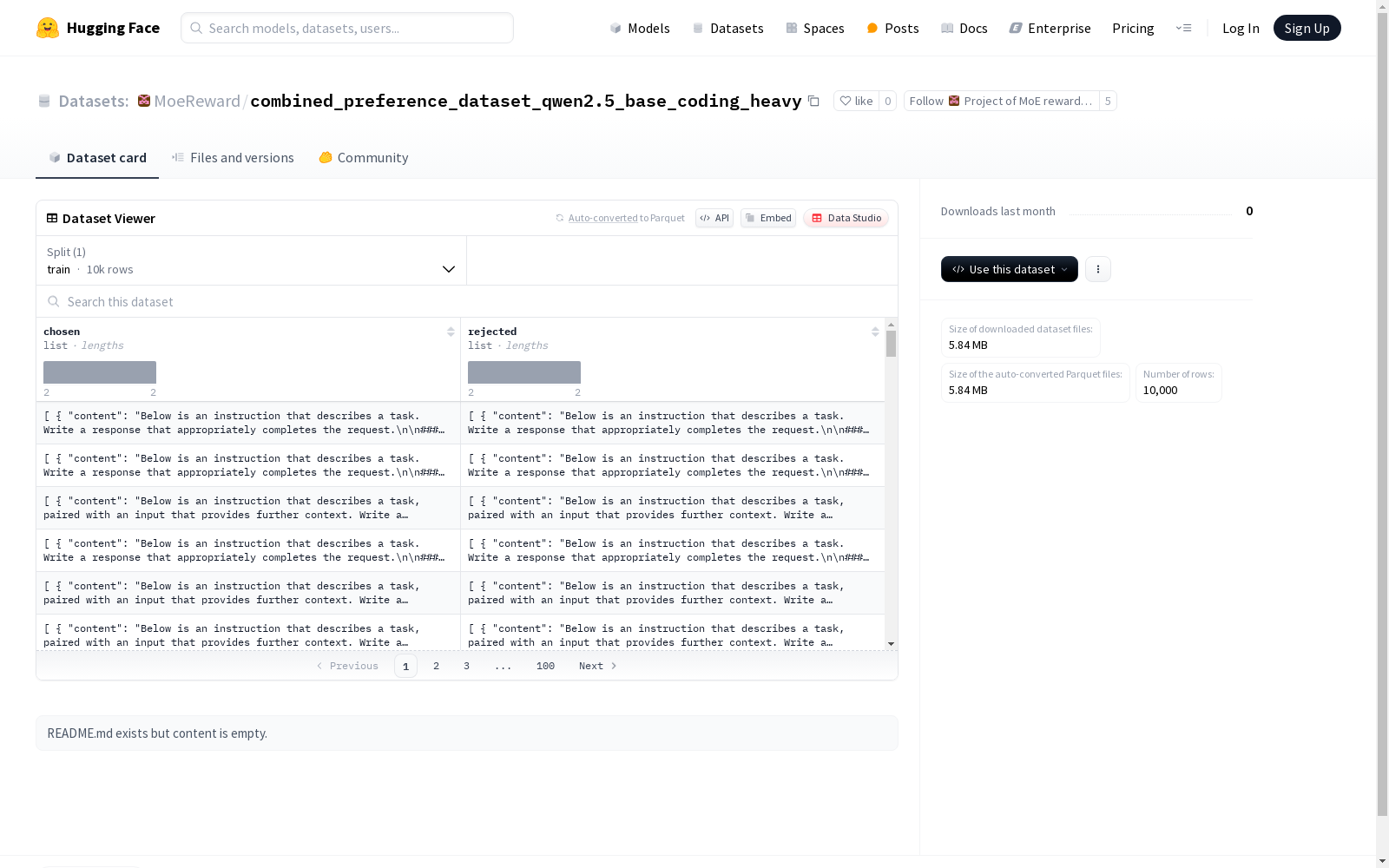Like this dataset with the heart button
Screen dimensions: 1389x868
(x=856, y=101)
